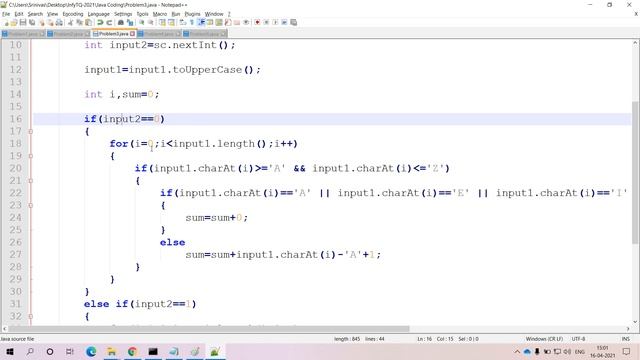Click the Close All toolbar icon
640x360 pixels.
[50, 22]
